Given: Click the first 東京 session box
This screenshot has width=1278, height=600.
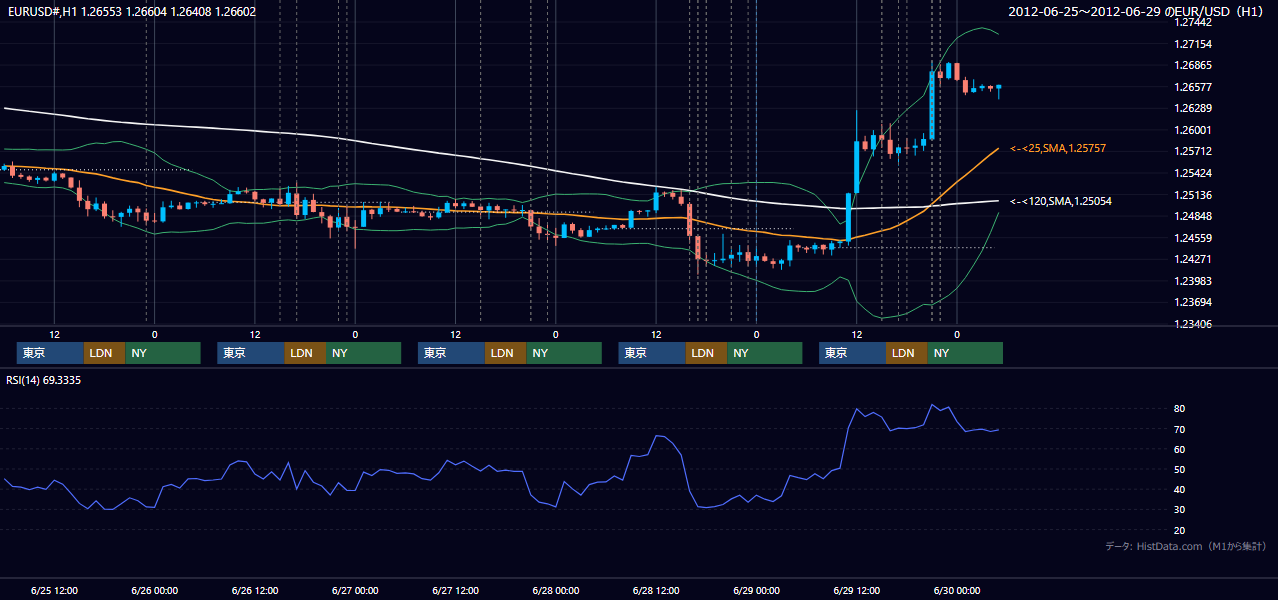Looking at the screenshot, I should coord(50,353).
